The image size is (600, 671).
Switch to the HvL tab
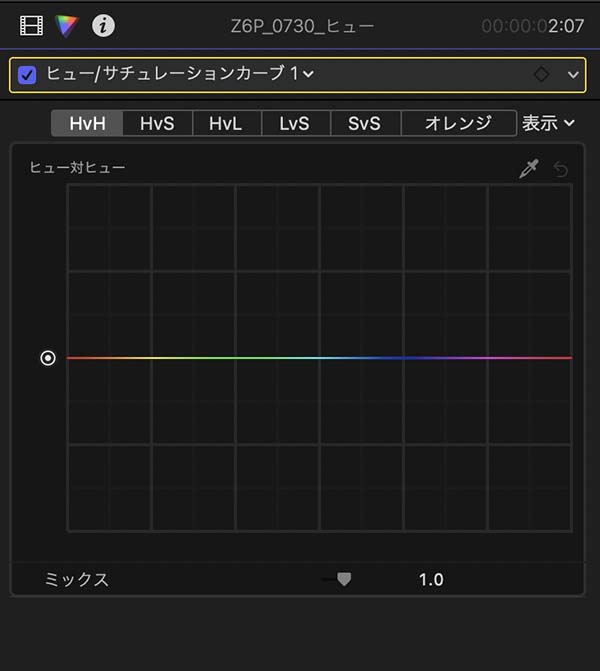pyautogui.click(x=227, y=123)
